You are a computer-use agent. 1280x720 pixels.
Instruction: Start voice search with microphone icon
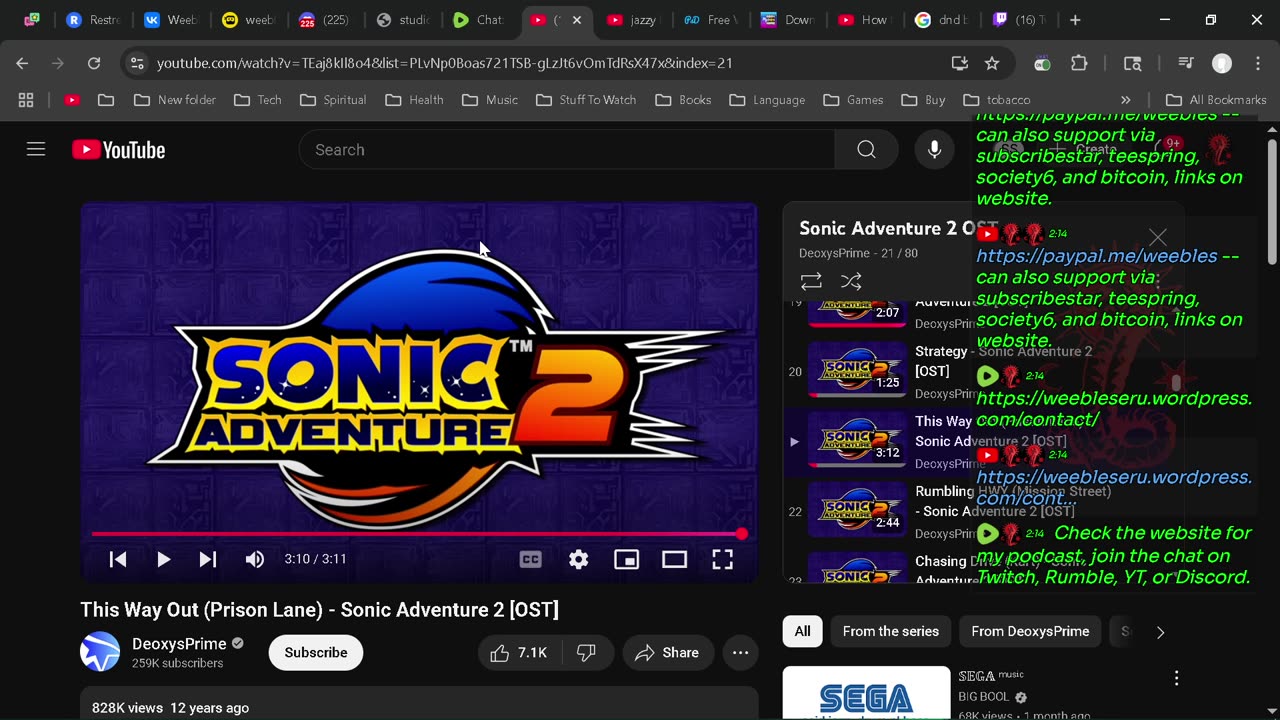(x=934, y=150)
